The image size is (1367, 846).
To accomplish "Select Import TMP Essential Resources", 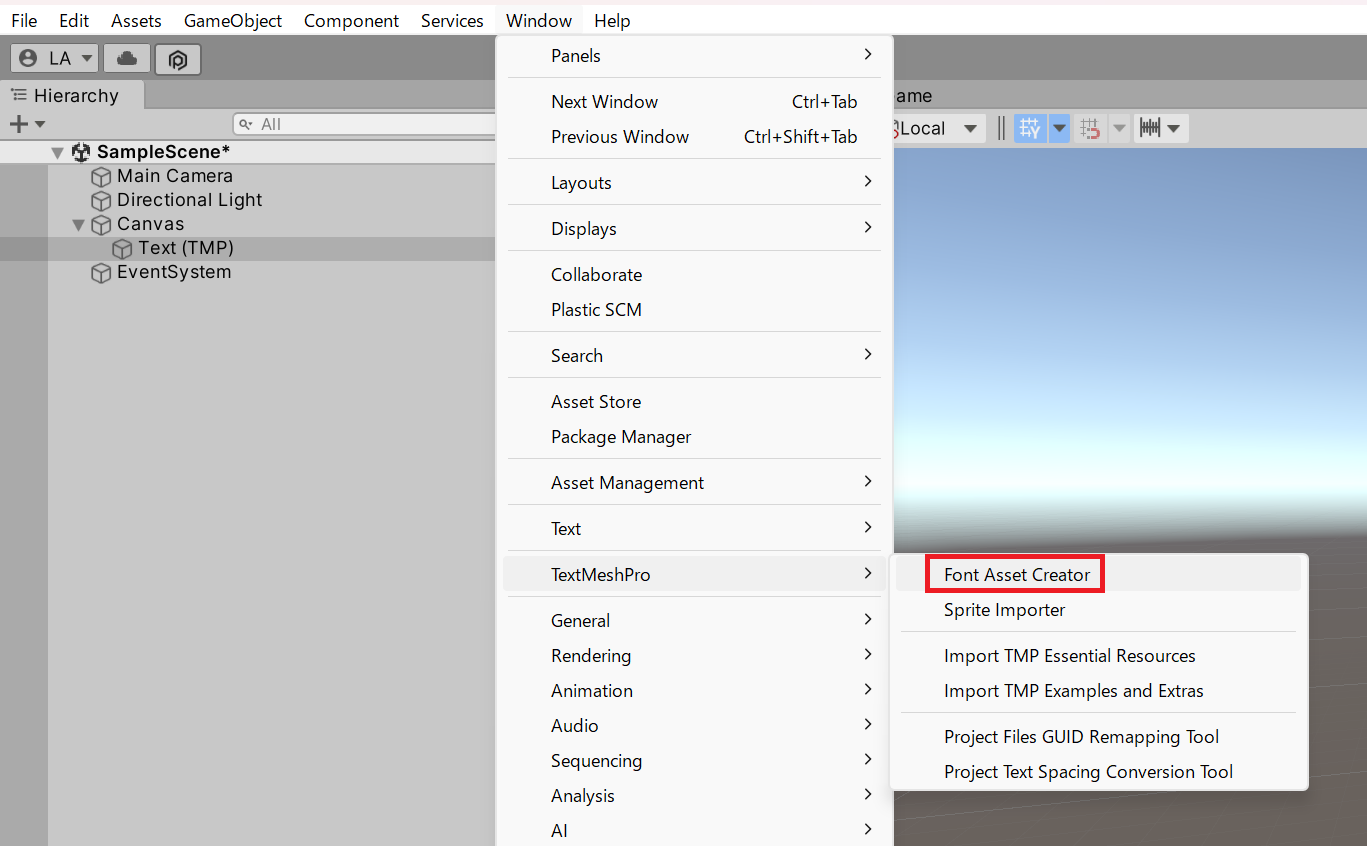I will [x=1069, y=655].
